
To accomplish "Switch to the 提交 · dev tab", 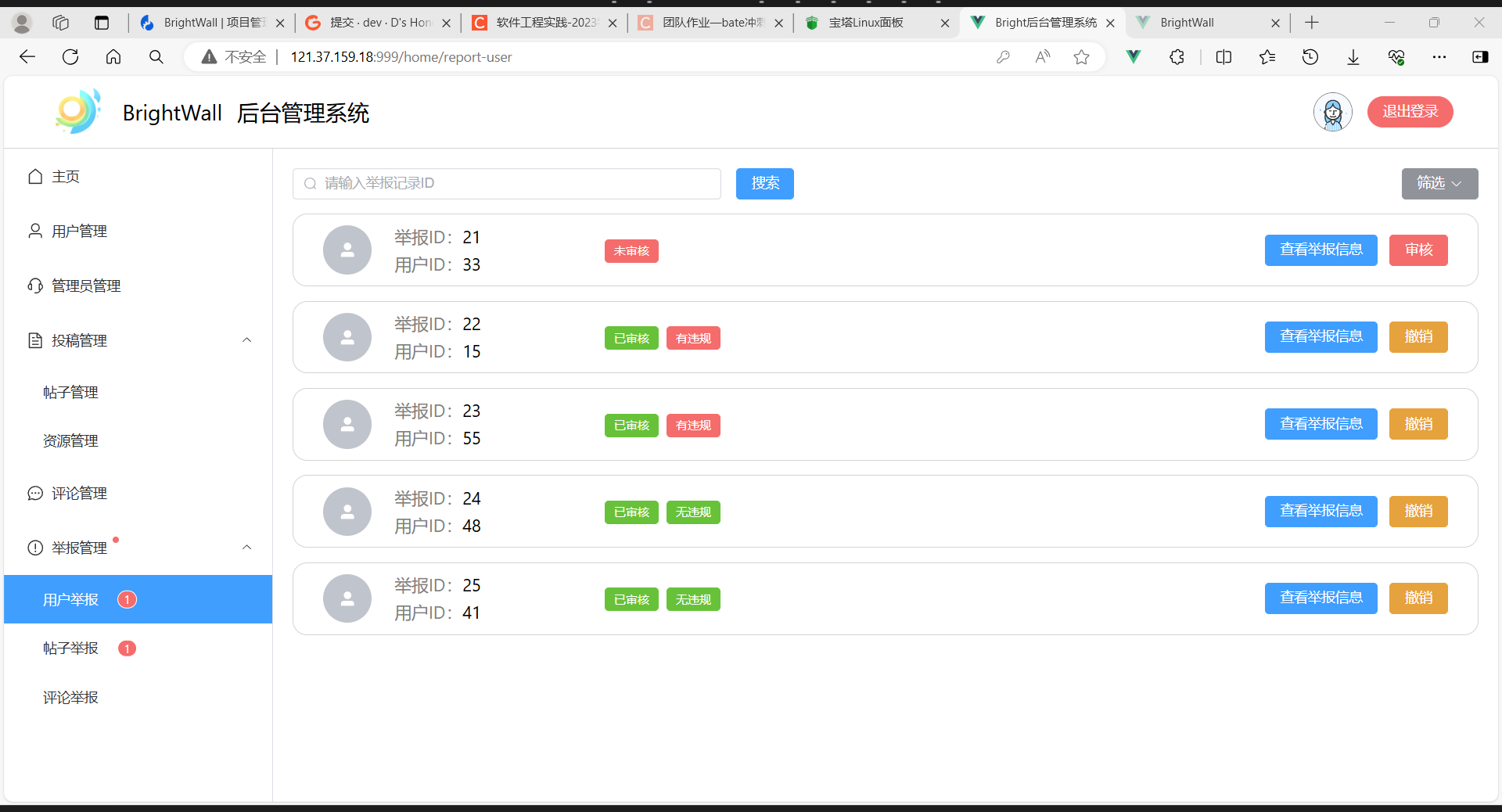I will (x=378, y=23).
